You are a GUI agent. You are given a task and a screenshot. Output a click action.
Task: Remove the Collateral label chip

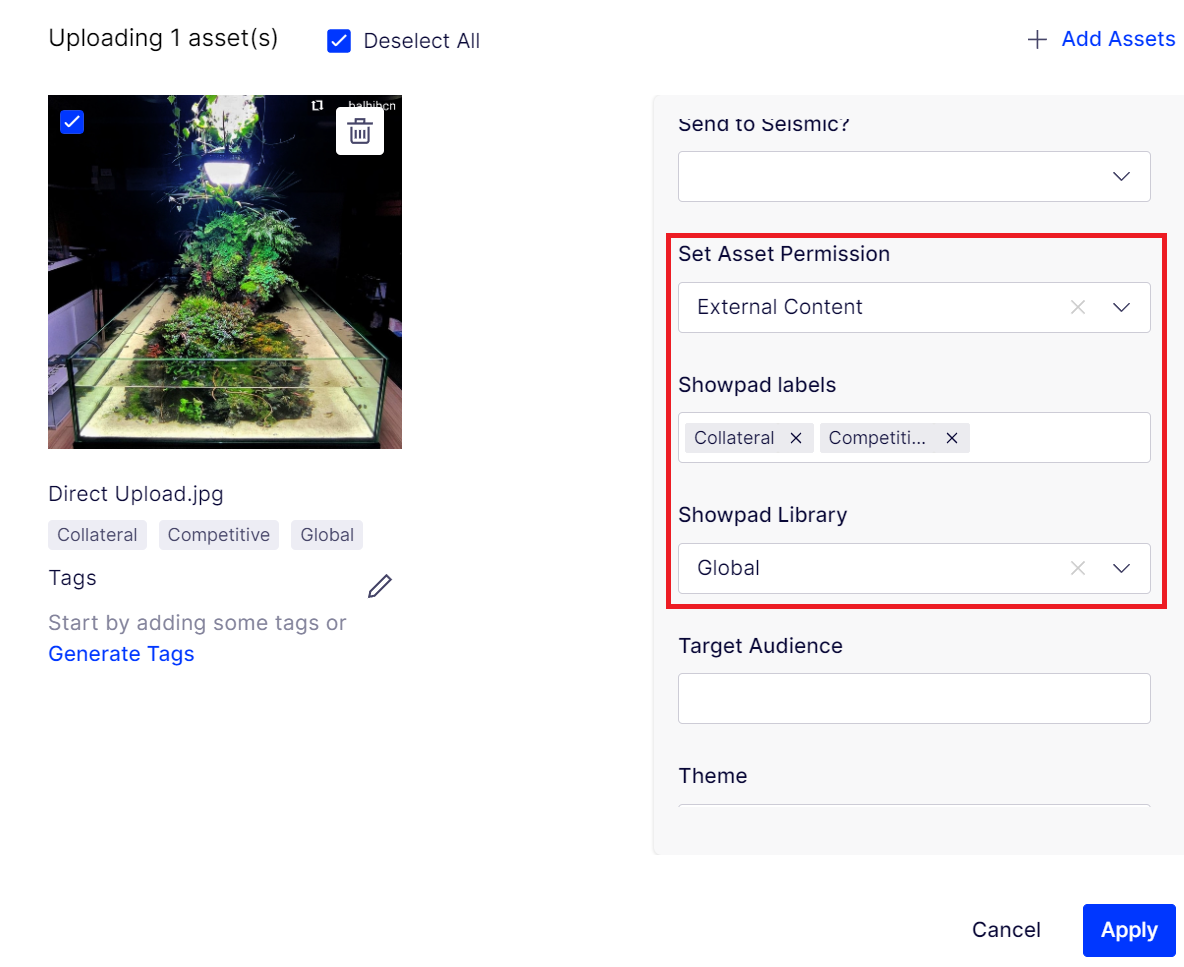click(x=796, y=438)
